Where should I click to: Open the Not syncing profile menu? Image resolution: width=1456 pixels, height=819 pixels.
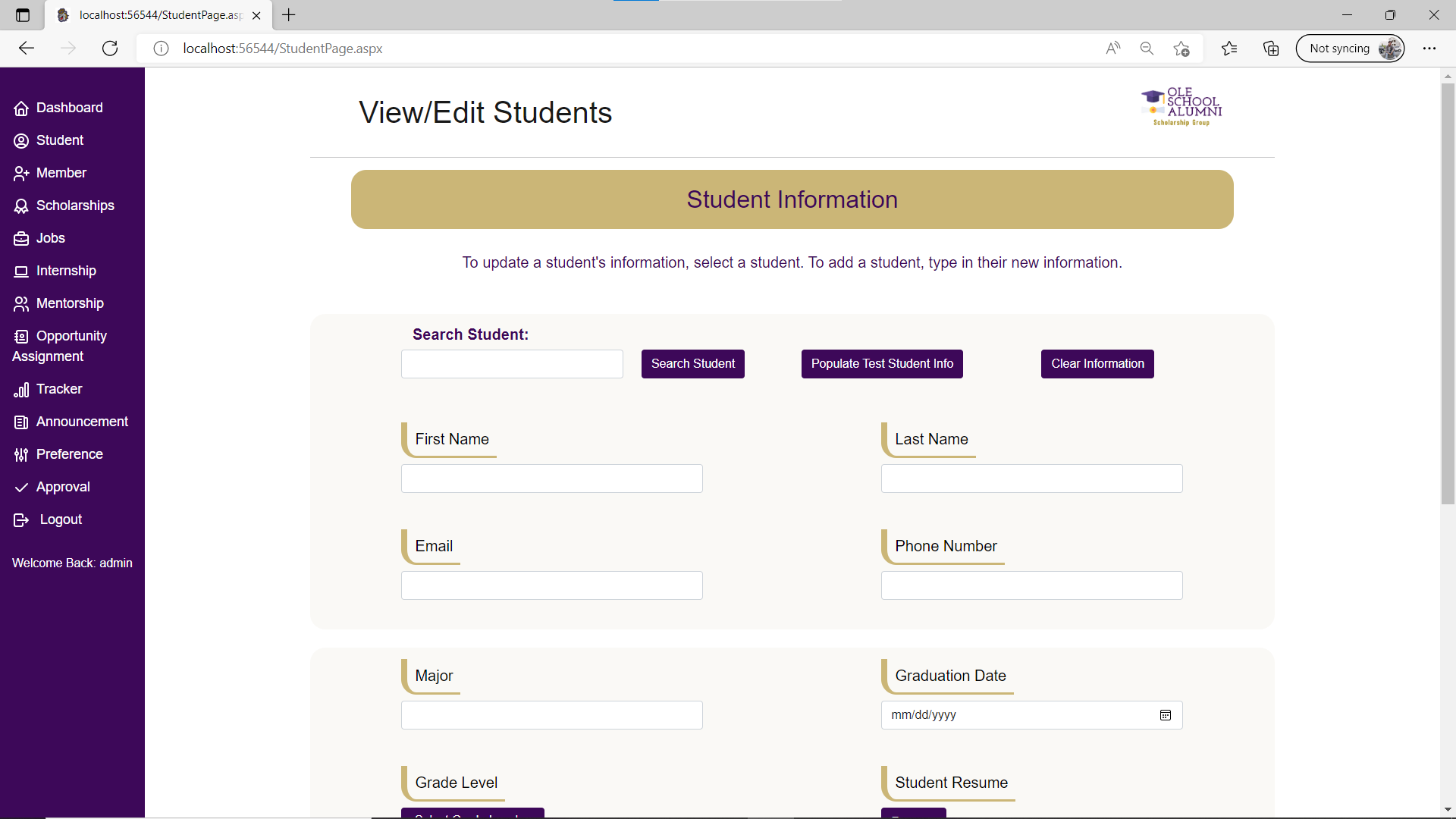click(1350, 49)
